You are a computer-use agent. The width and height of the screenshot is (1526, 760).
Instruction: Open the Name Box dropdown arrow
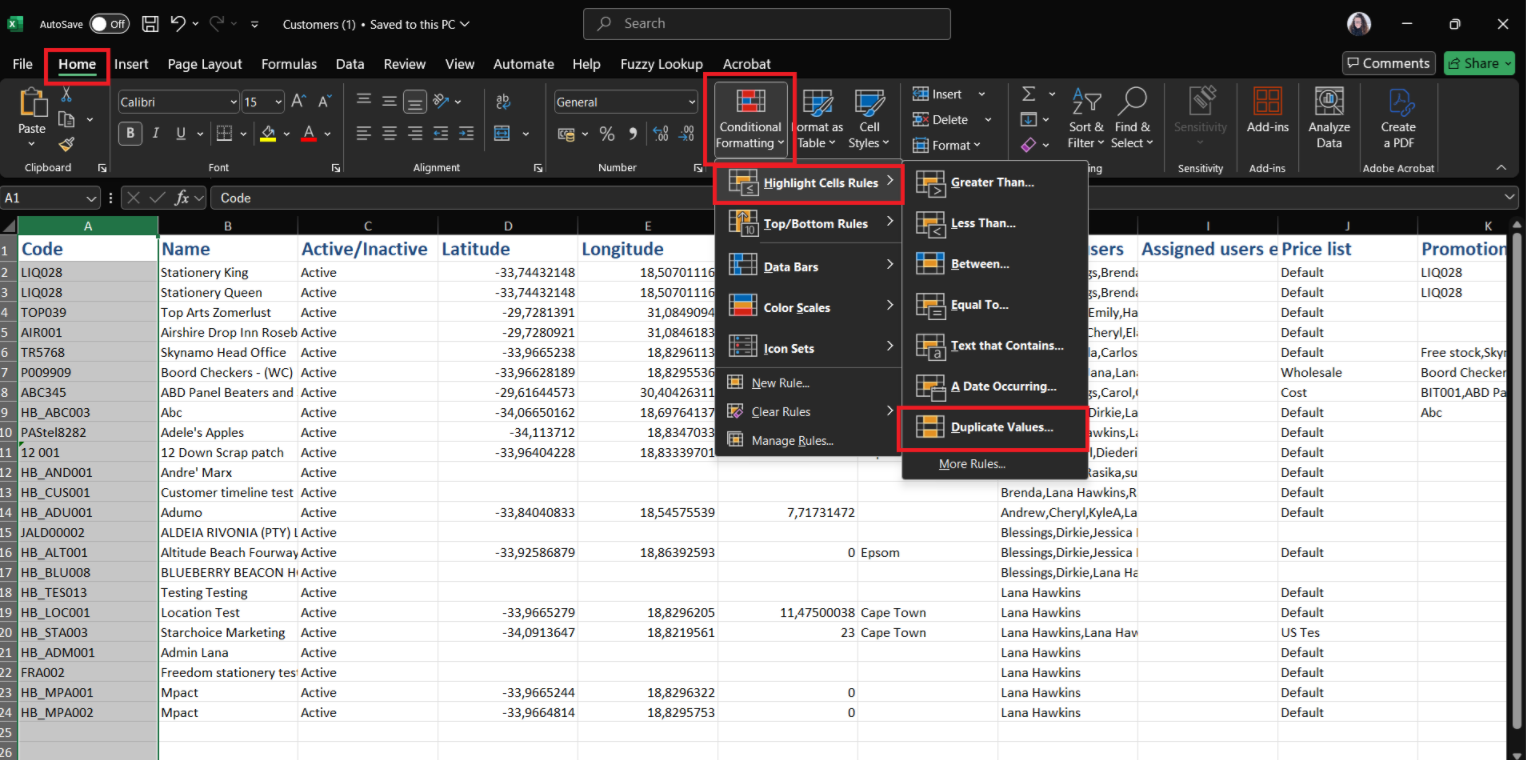pos(92,198)
